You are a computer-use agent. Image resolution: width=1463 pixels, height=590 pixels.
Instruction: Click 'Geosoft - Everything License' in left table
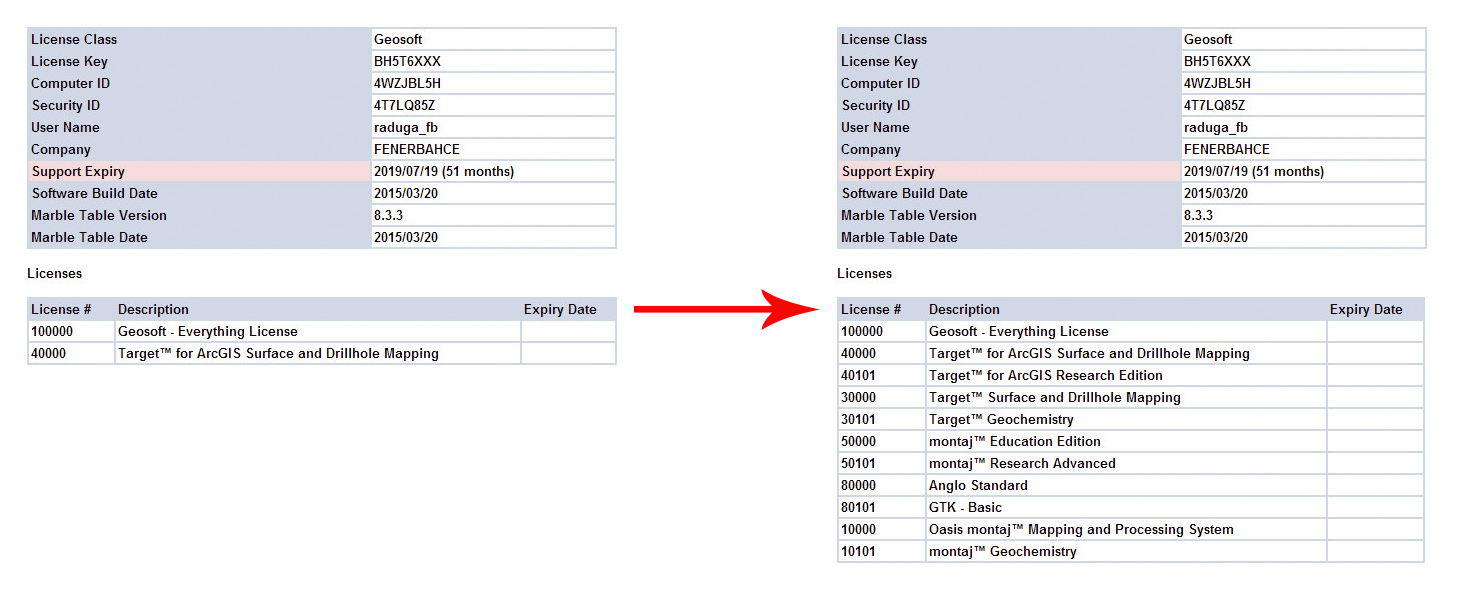click(x=208, y=332)
